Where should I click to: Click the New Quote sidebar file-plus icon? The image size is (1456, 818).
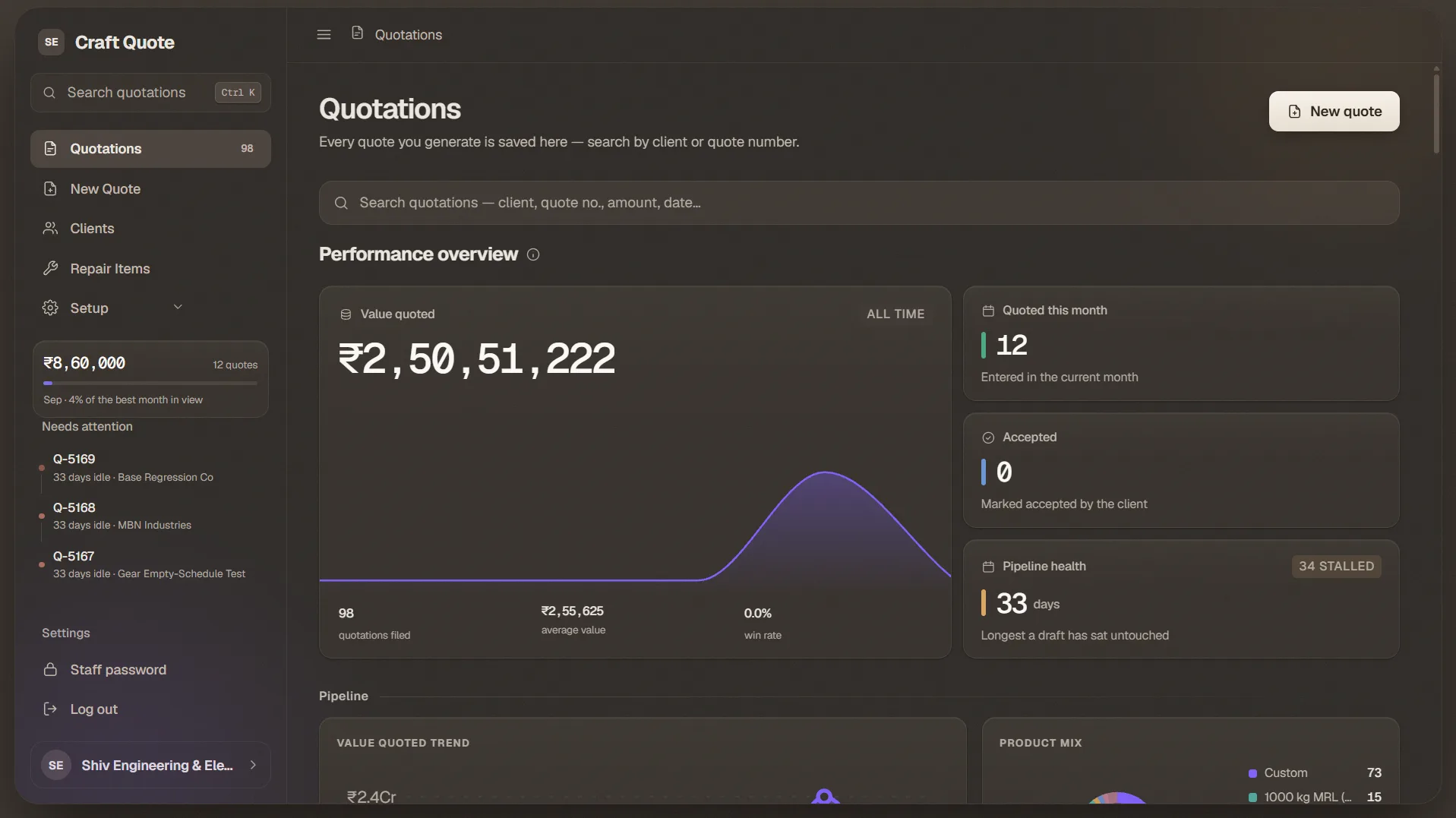click(50, 189)
